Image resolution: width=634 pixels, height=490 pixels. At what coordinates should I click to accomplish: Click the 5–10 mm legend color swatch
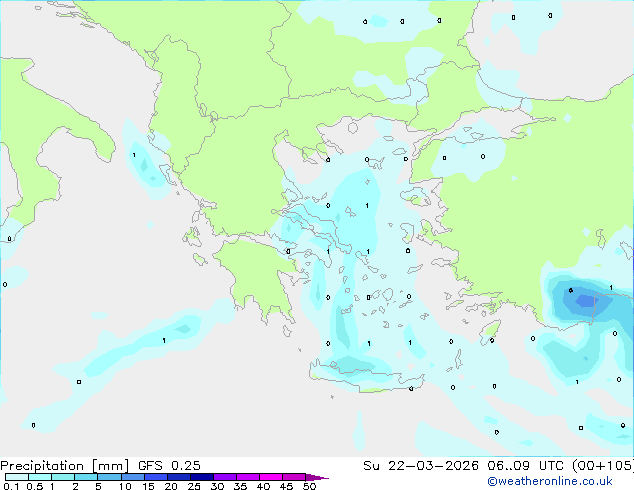[109, 477]
